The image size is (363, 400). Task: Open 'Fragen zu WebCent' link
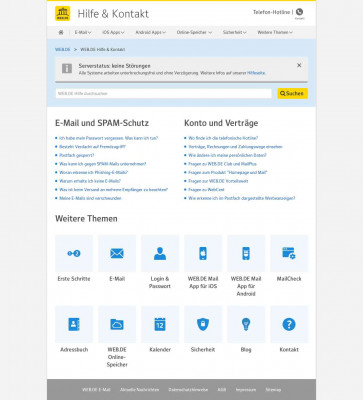click(206, 190)
